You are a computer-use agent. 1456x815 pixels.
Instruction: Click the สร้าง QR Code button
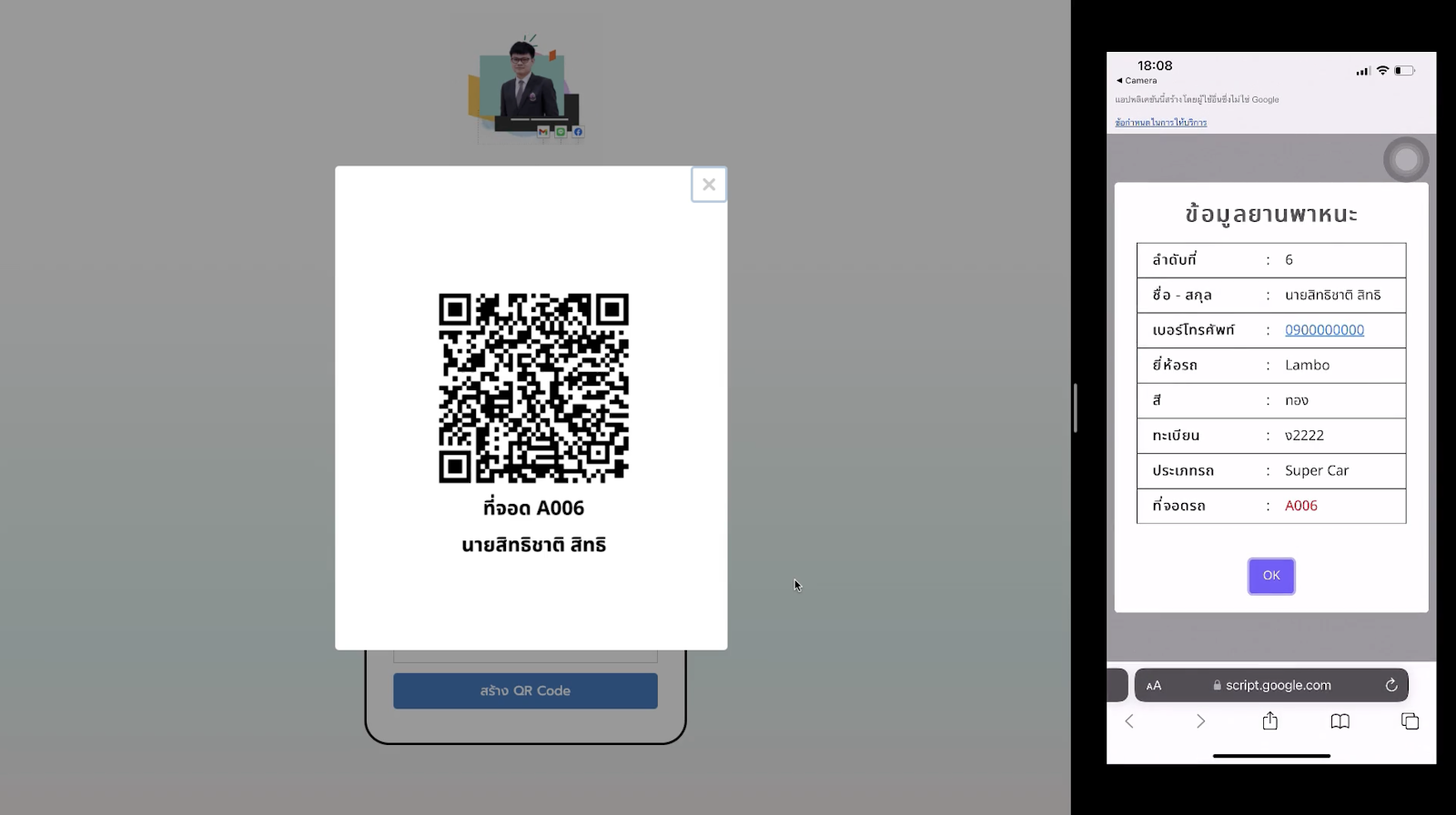(525, 690)
